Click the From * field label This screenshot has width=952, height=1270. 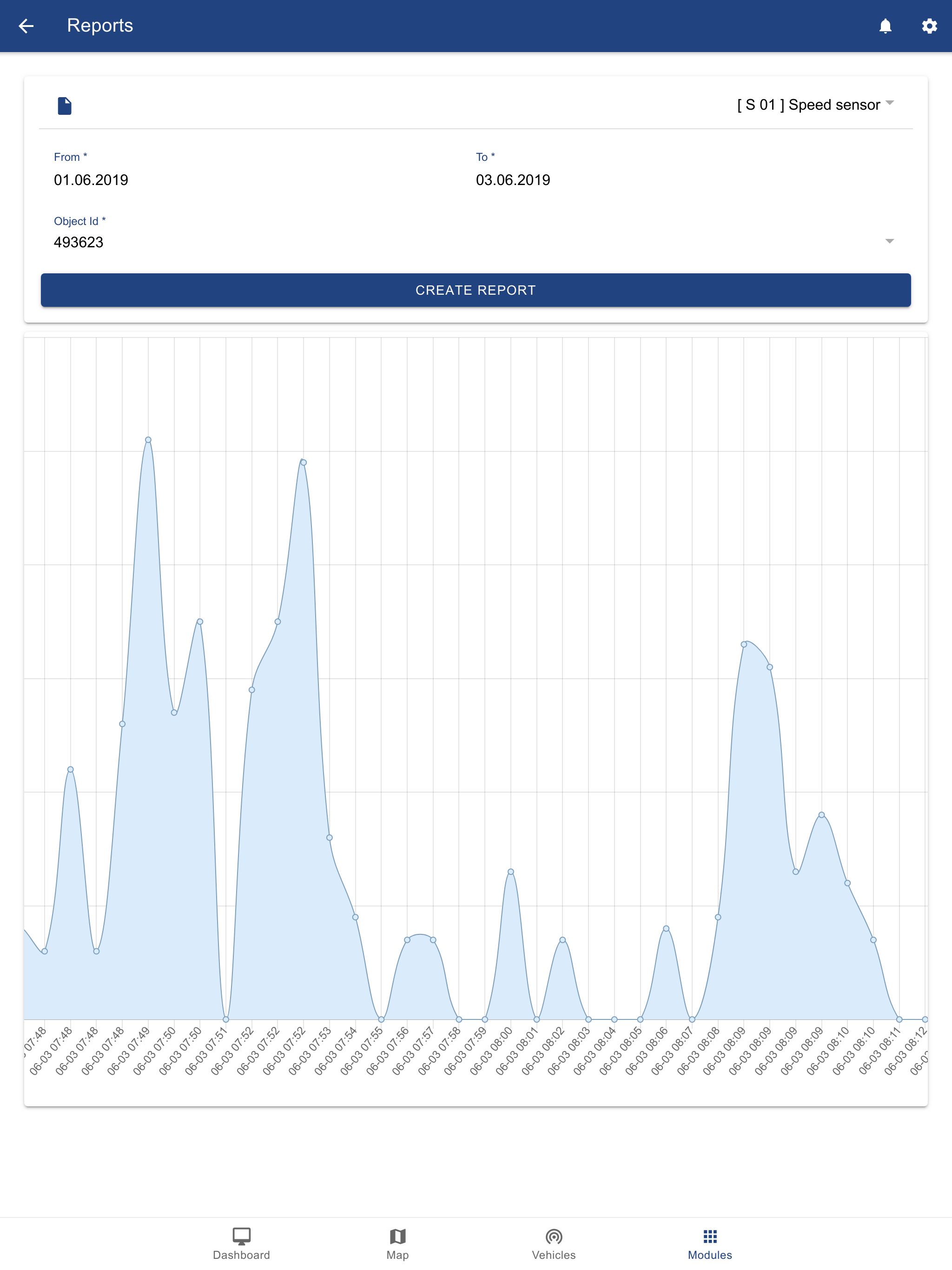[70, 157]
